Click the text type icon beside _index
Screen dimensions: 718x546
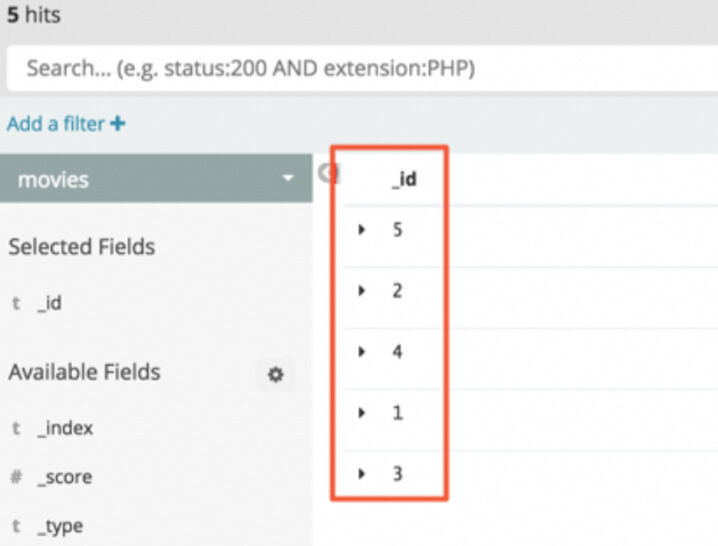pos(17,429)
